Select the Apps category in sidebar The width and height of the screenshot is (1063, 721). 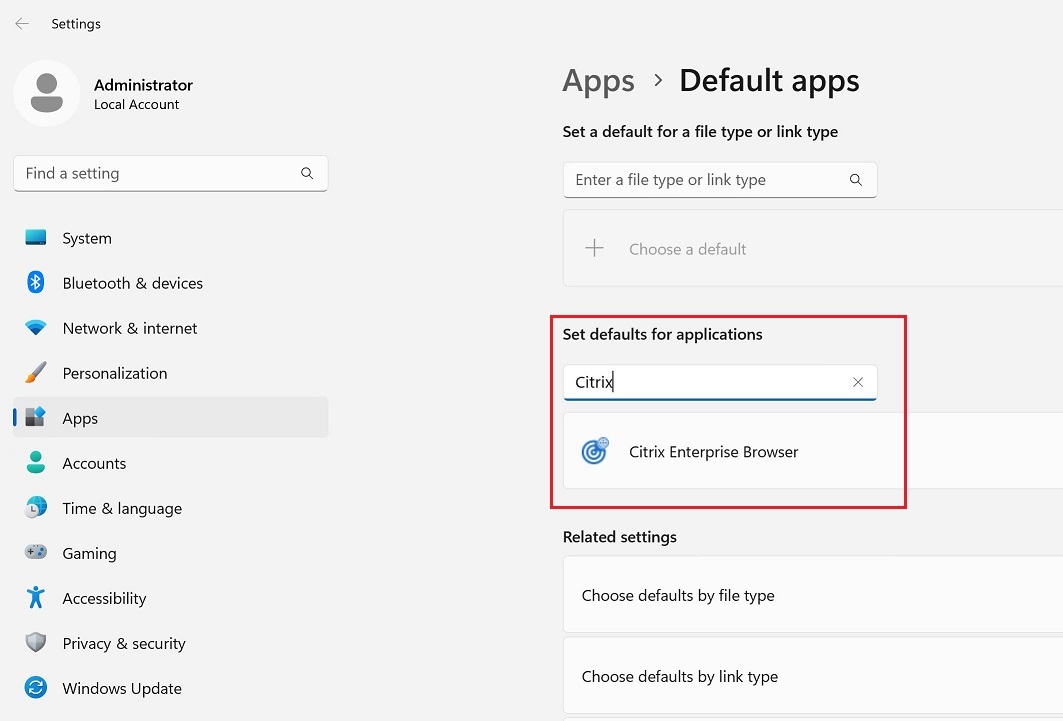coord(80,419)
